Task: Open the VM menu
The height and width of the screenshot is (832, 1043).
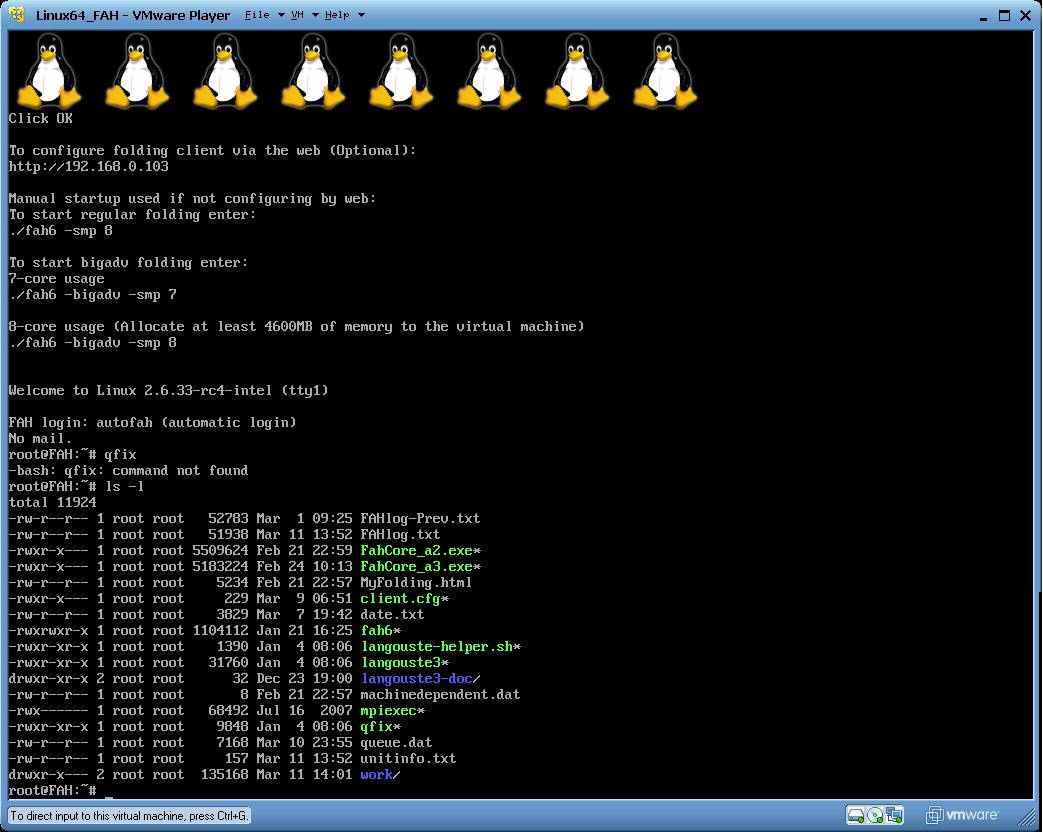Action: click(297, 15)
